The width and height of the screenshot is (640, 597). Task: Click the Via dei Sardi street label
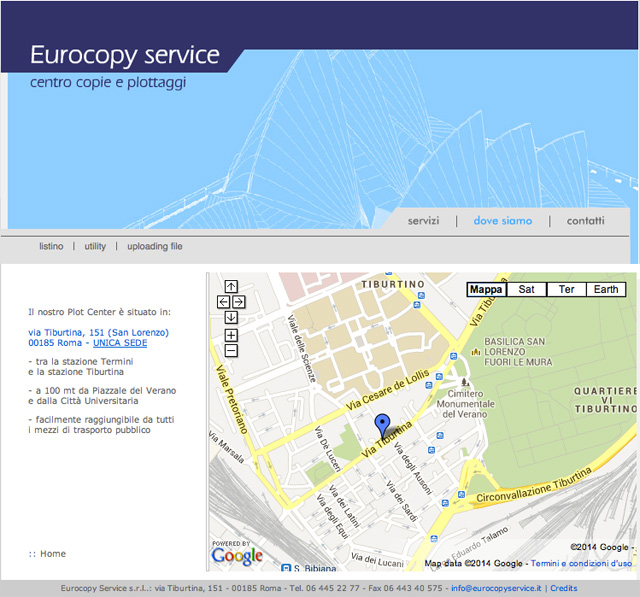402,502
